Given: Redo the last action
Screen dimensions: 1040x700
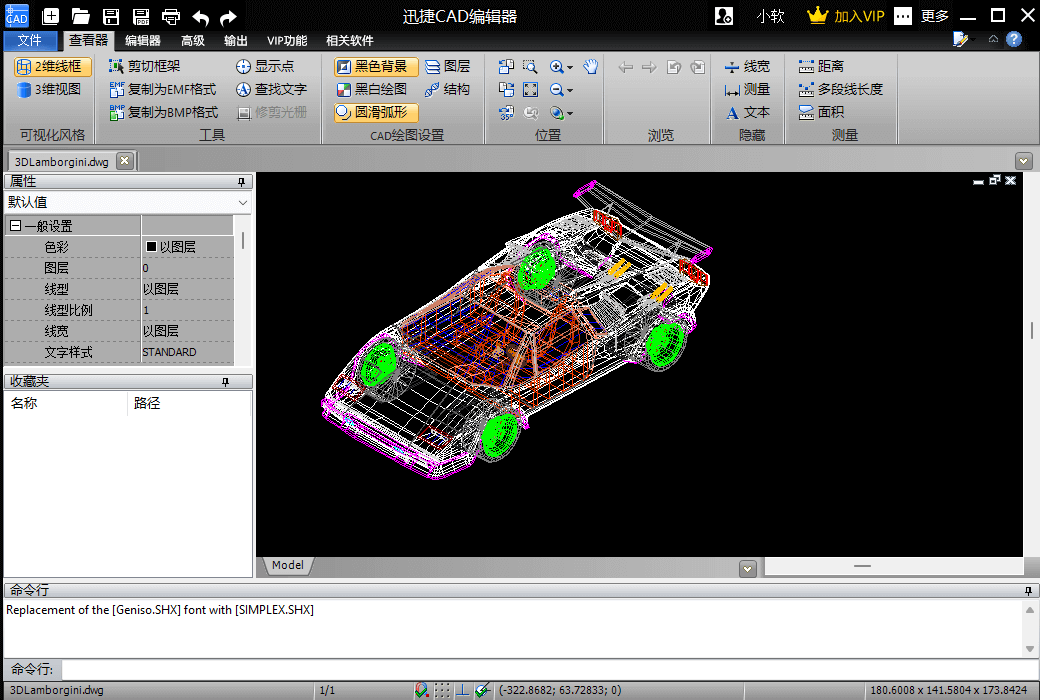Looking at the screenshot, I should [x=228, y=17].
